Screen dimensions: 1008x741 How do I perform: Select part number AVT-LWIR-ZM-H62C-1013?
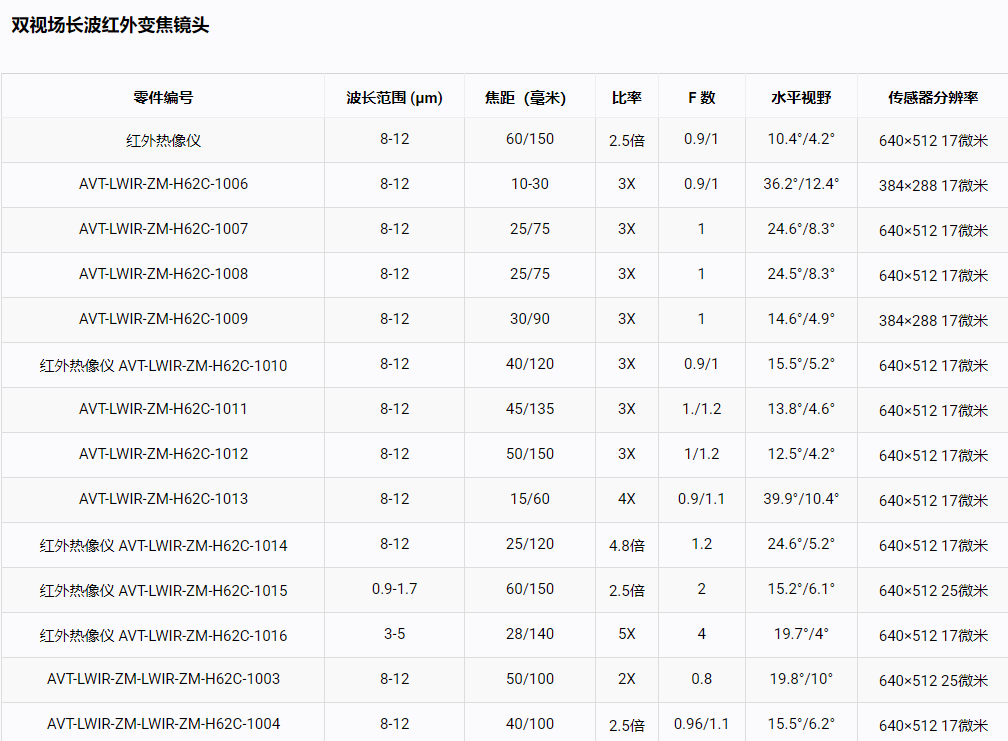click(163, 499)
